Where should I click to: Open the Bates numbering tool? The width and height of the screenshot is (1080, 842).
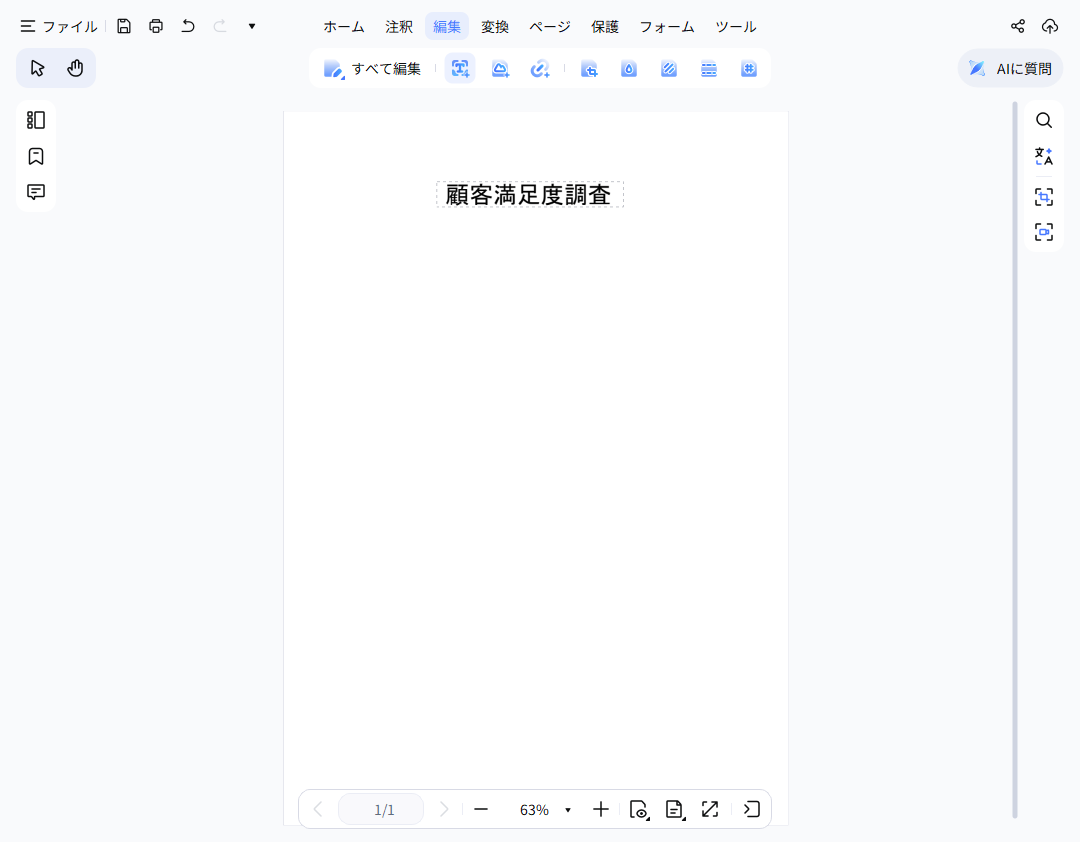point(748,68)
